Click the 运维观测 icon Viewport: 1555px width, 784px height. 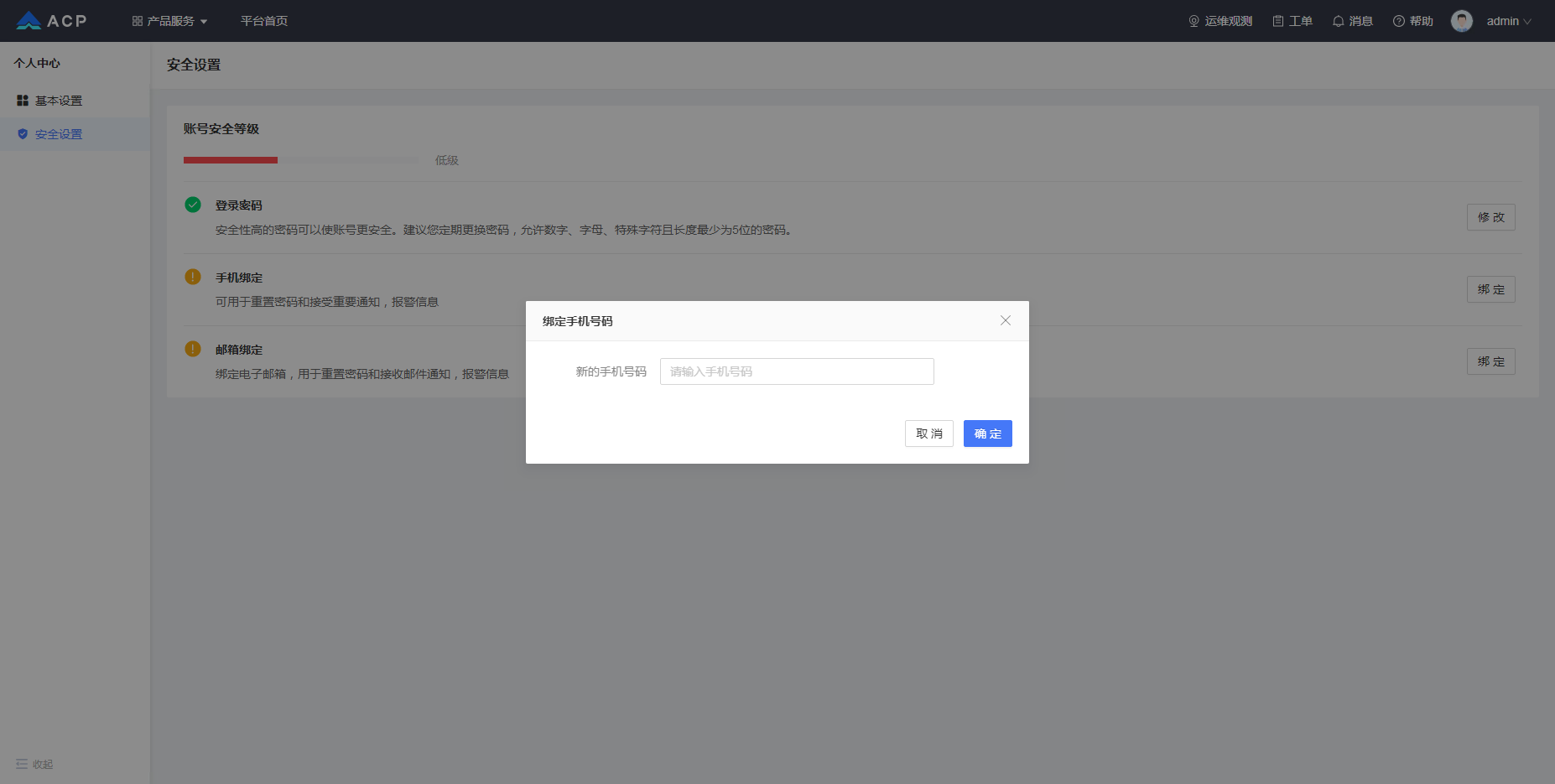tap(1194, 21)
